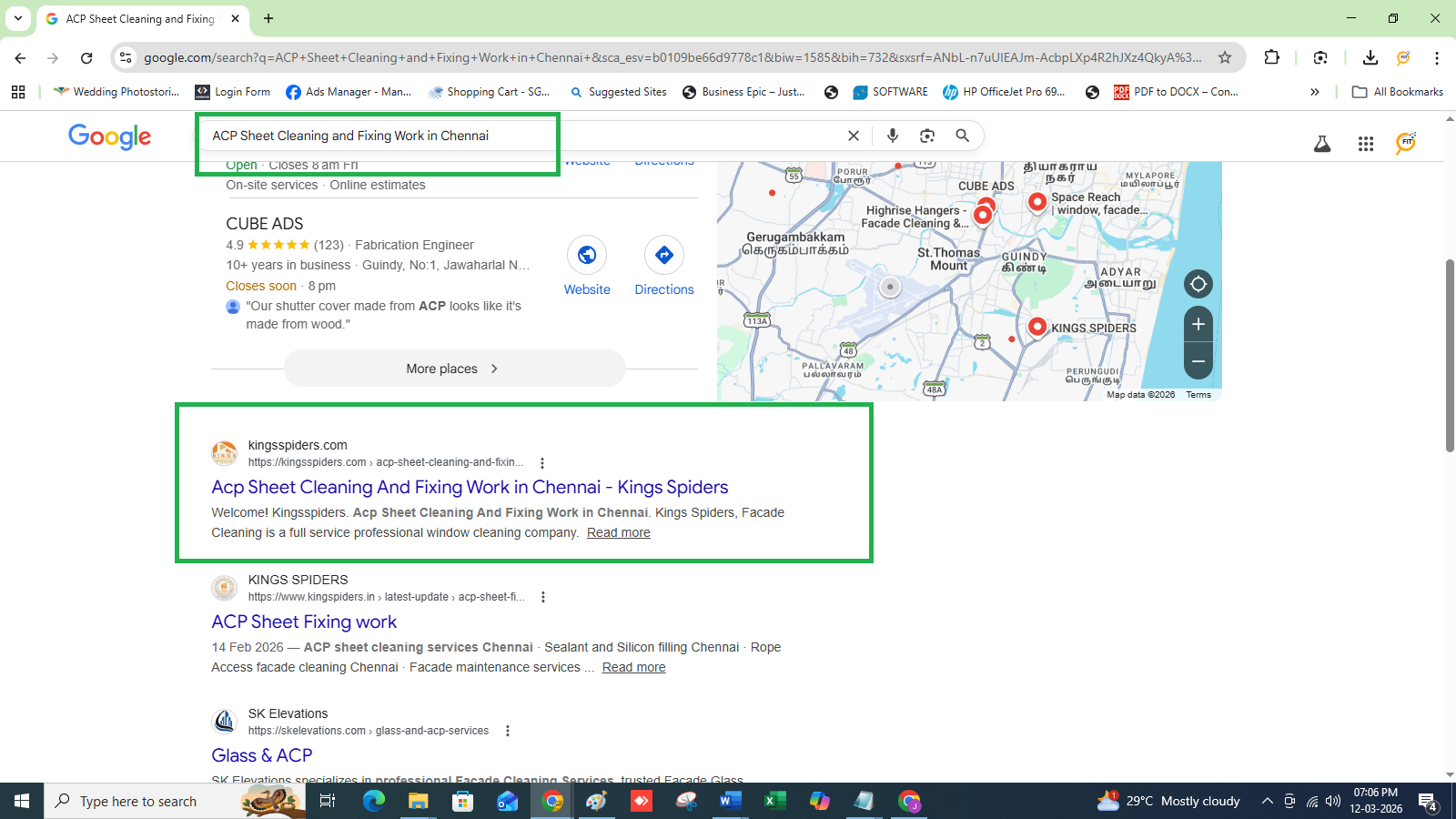Open Search Labs flask icon

[1321, 144]
